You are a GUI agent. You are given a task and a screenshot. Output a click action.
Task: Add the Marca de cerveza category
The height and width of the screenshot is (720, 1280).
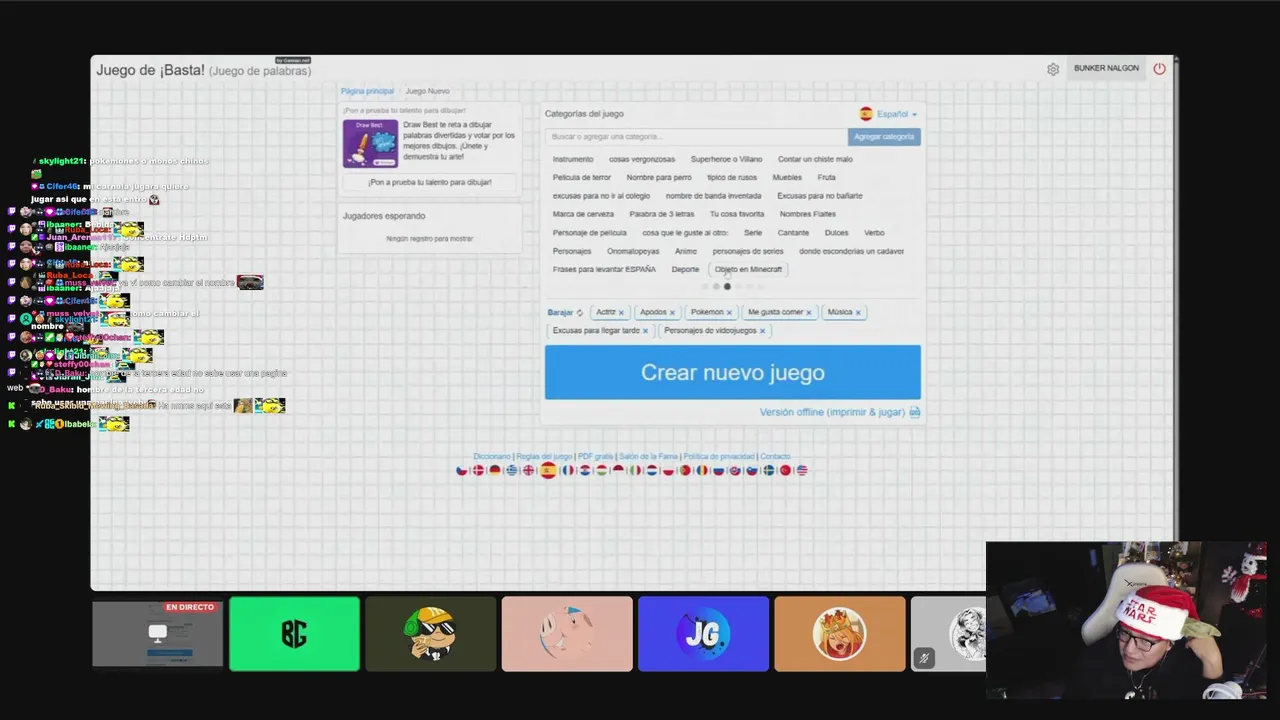pyautogui.click(x=583, y=215)
